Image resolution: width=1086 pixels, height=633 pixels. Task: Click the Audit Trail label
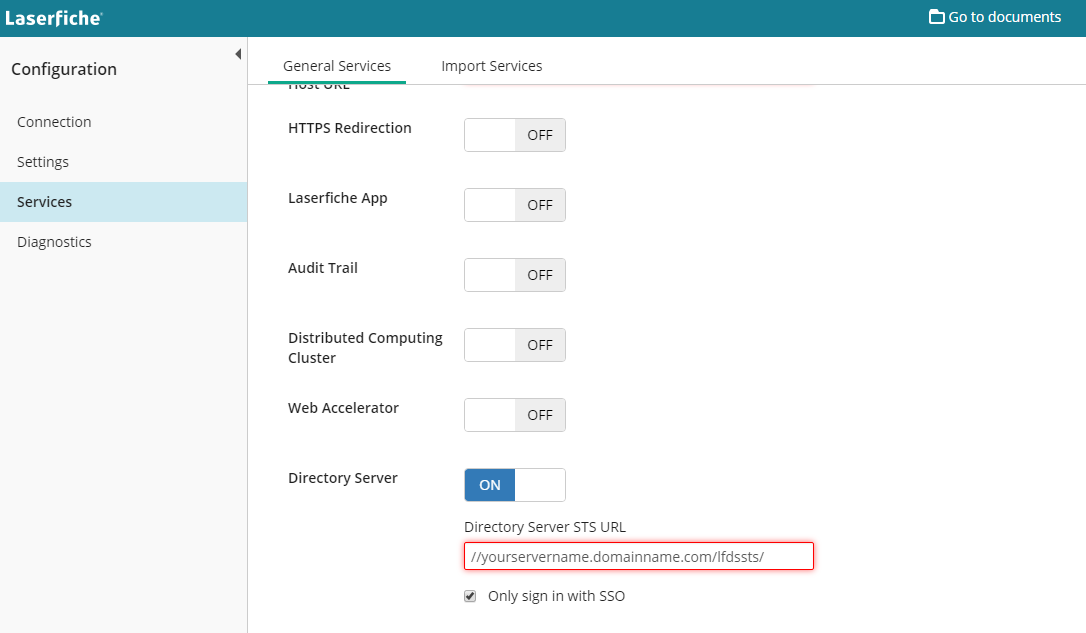pos(323,268)
